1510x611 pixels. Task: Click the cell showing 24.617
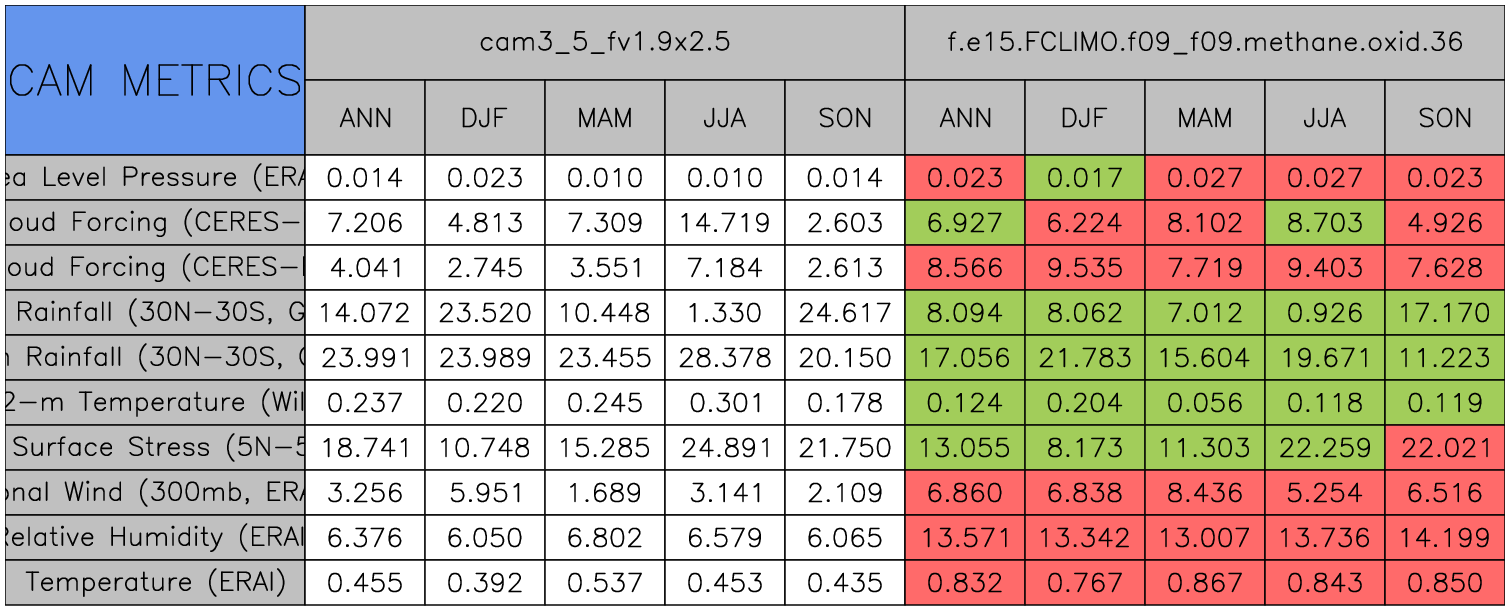tap(845, 312)
